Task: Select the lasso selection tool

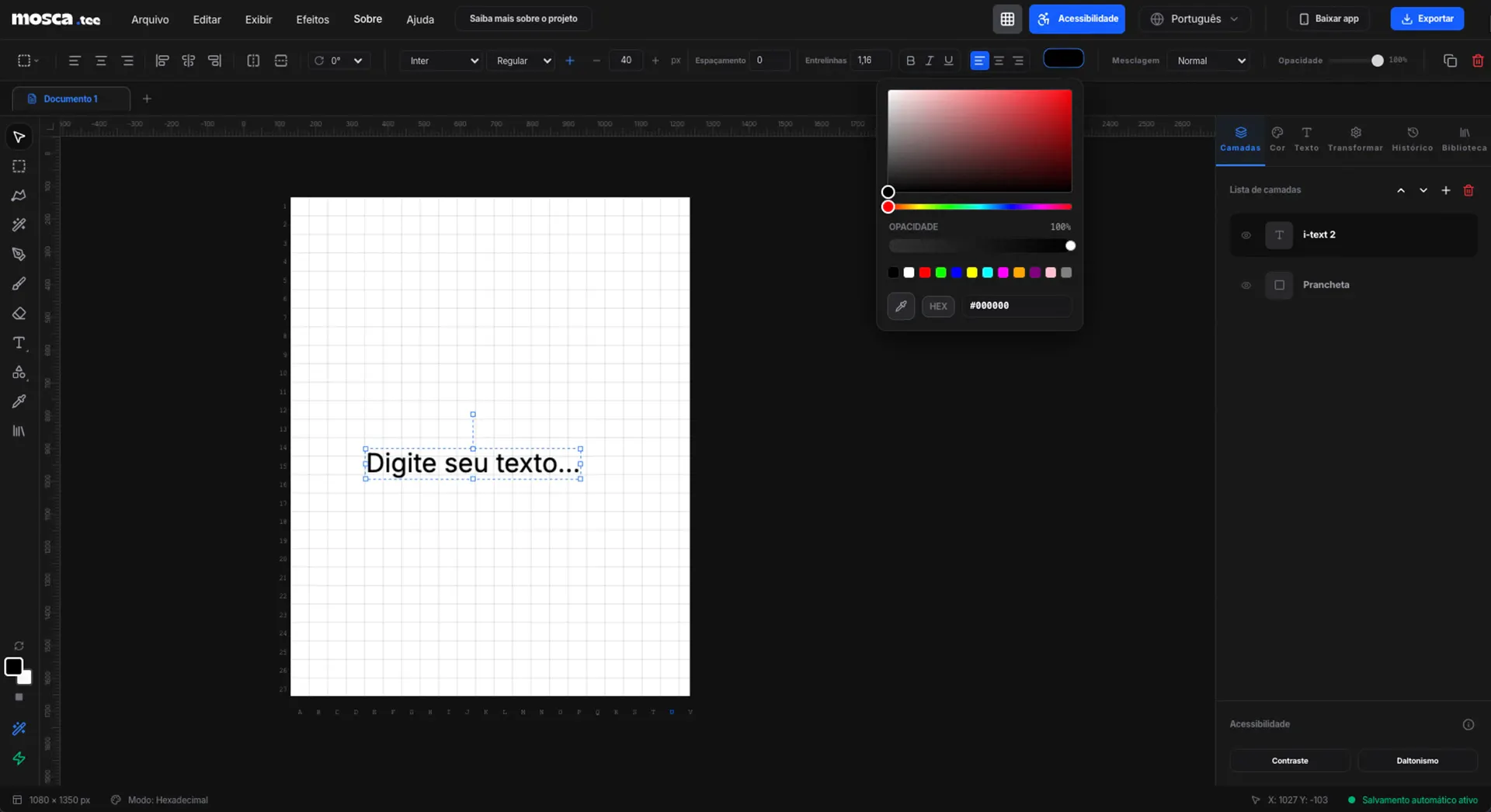Action: tap(19, 196)
